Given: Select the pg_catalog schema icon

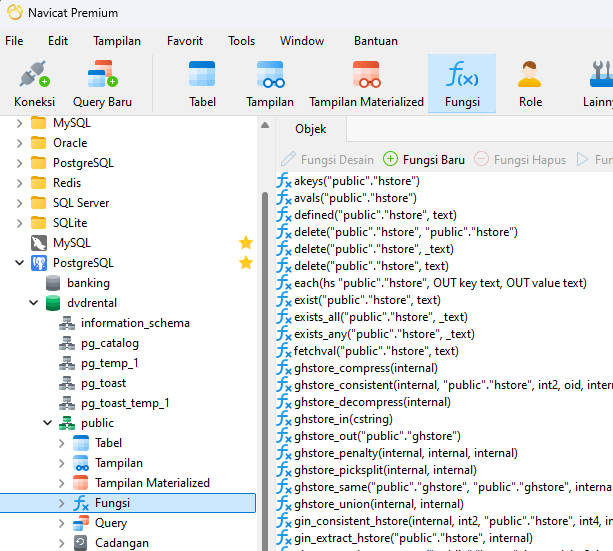Looking at the screenshot, I should [67, 343].
